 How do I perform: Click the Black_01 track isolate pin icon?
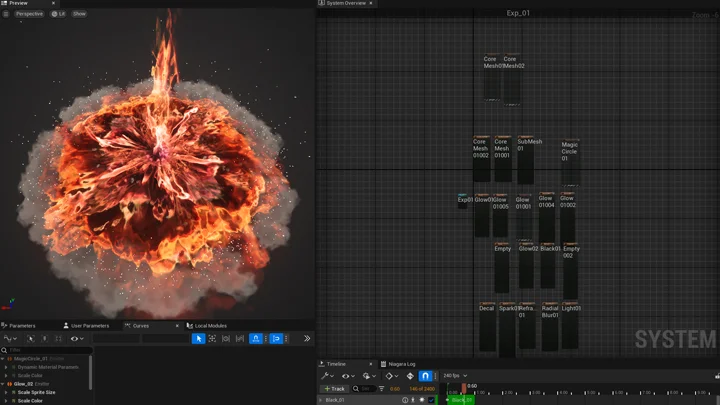[x=413, y=400]
